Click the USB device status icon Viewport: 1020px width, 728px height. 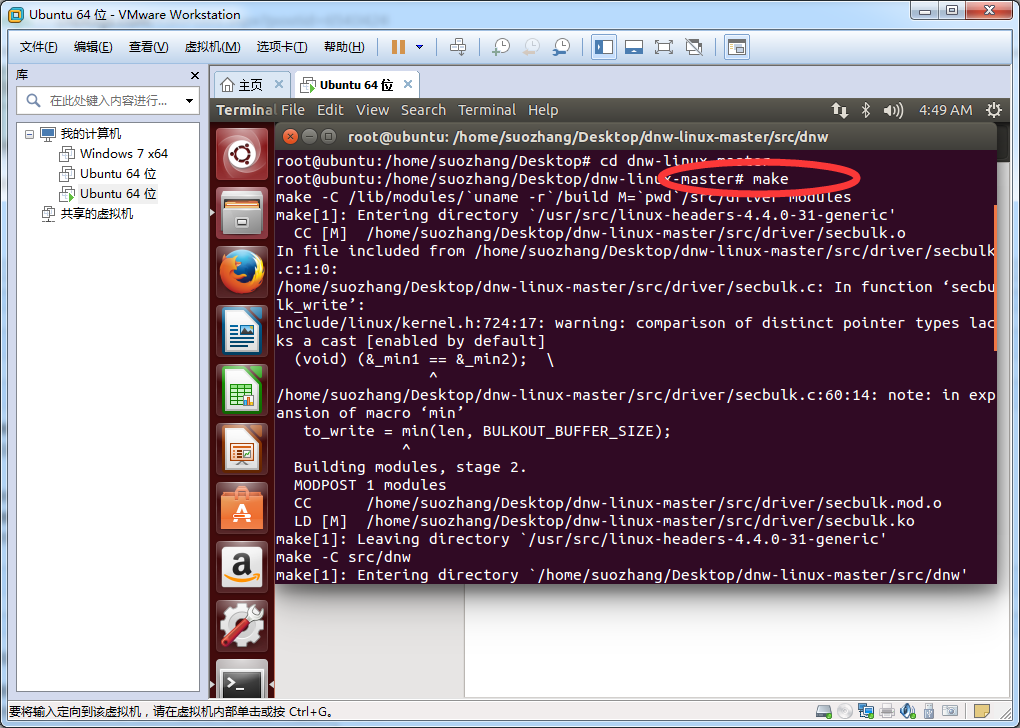929,711
